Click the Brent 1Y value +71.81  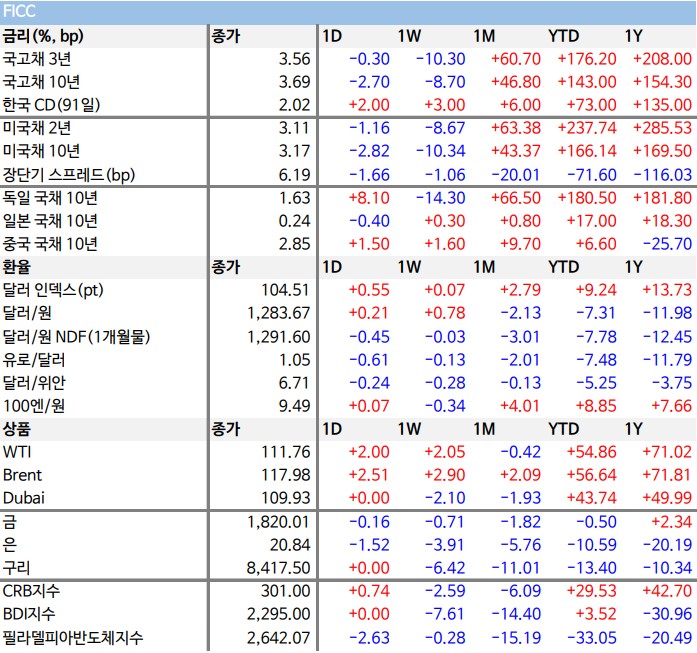[667, 476]
